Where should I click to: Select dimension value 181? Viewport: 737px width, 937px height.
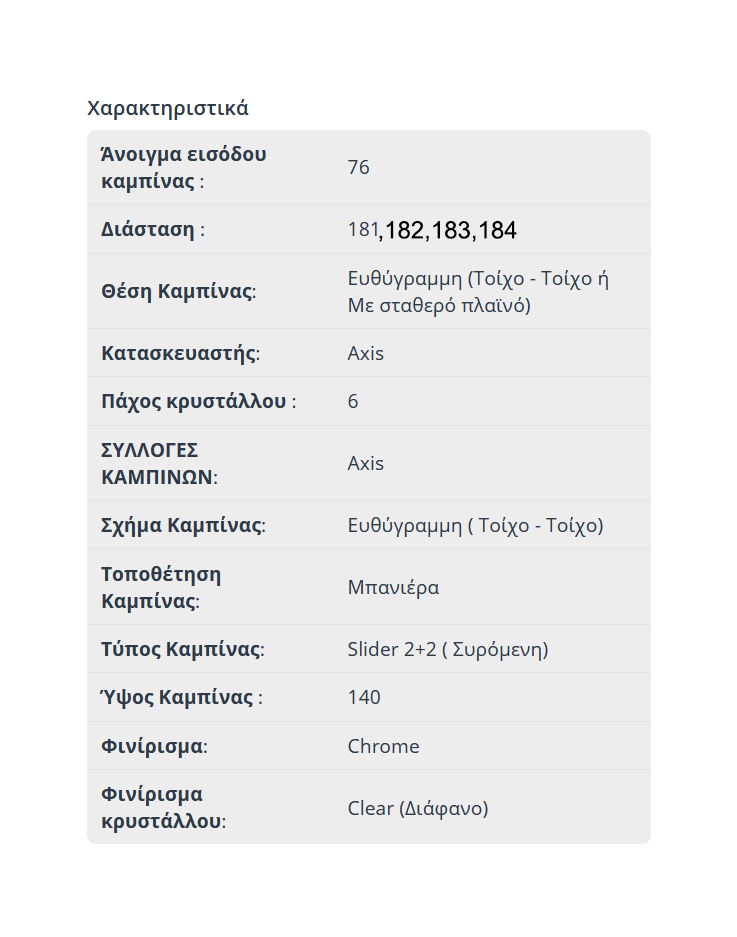pyautogui.click(x=361, y=230)
